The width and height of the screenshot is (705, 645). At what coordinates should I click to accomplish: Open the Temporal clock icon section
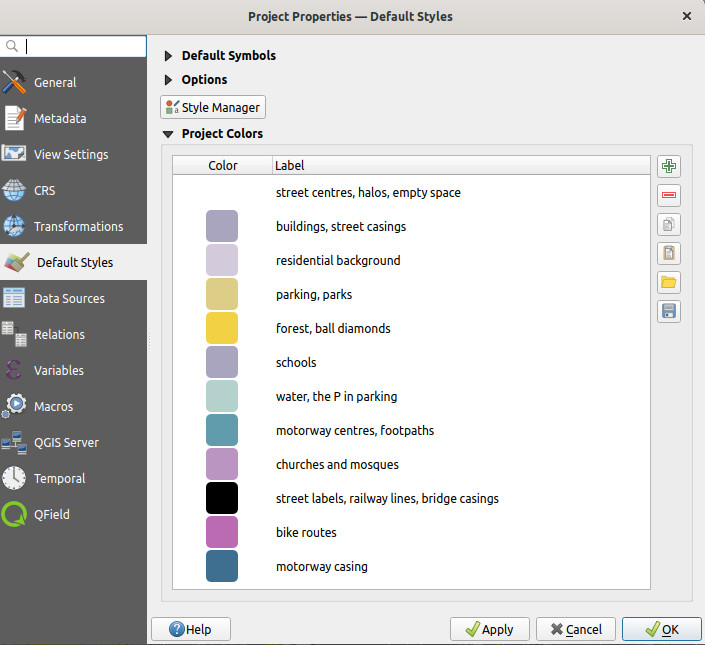[15, 479]
